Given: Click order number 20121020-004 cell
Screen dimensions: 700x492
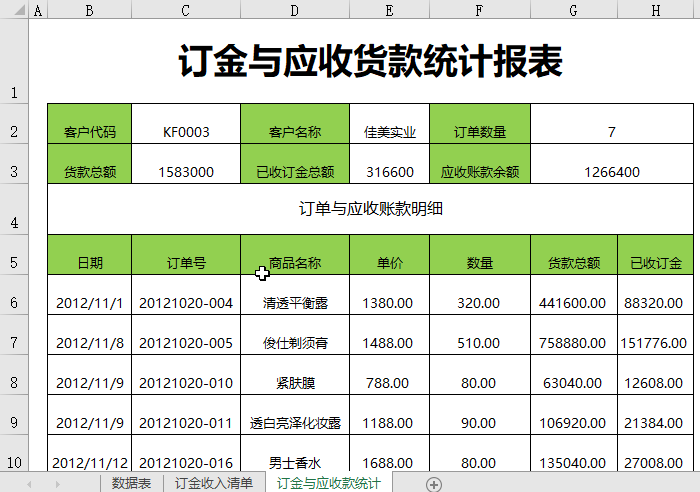Looking at the screenshot, I should pos(186,303).
